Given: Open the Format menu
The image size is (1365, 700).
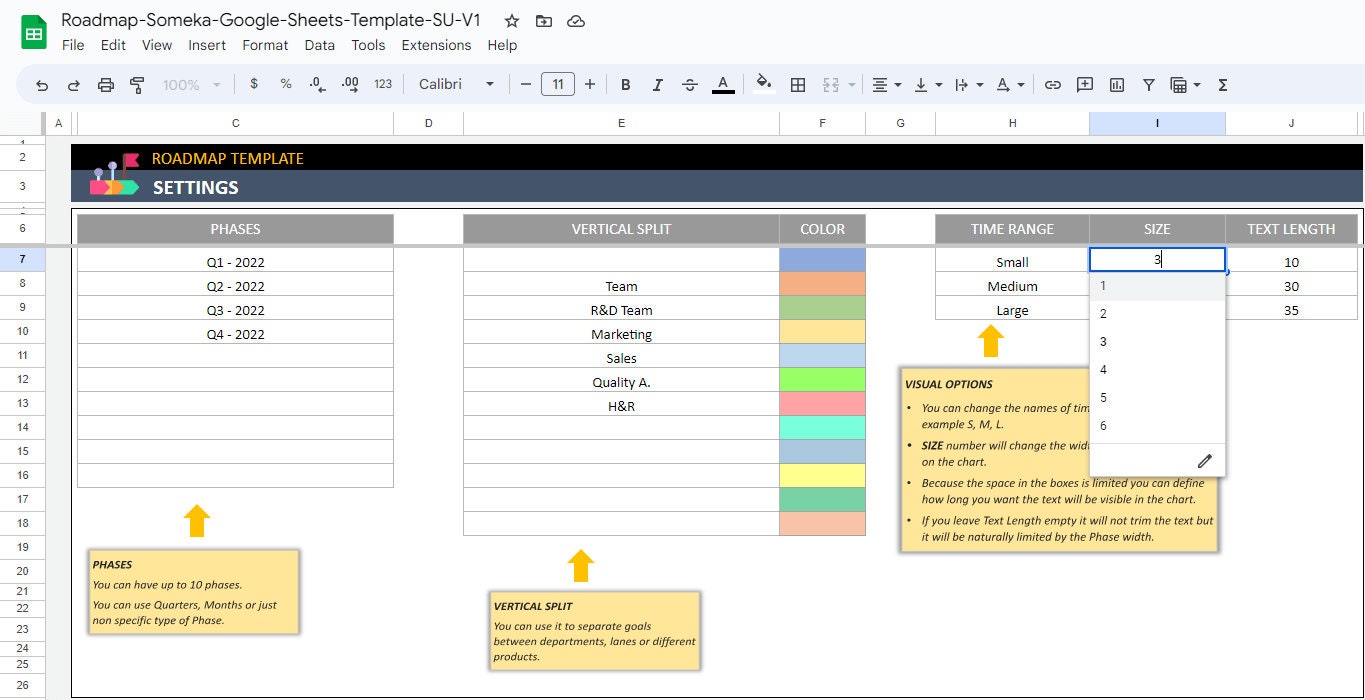Looking at the screenshot, I should coord(265,45).
